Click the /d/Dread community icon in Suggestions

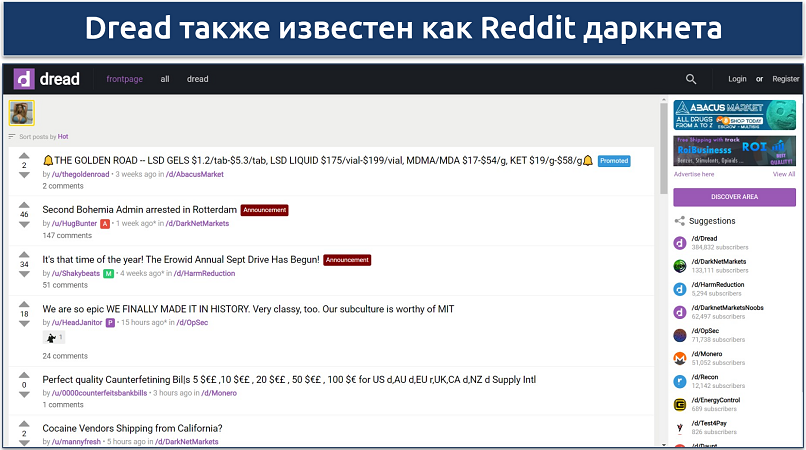tap(680, 243)
